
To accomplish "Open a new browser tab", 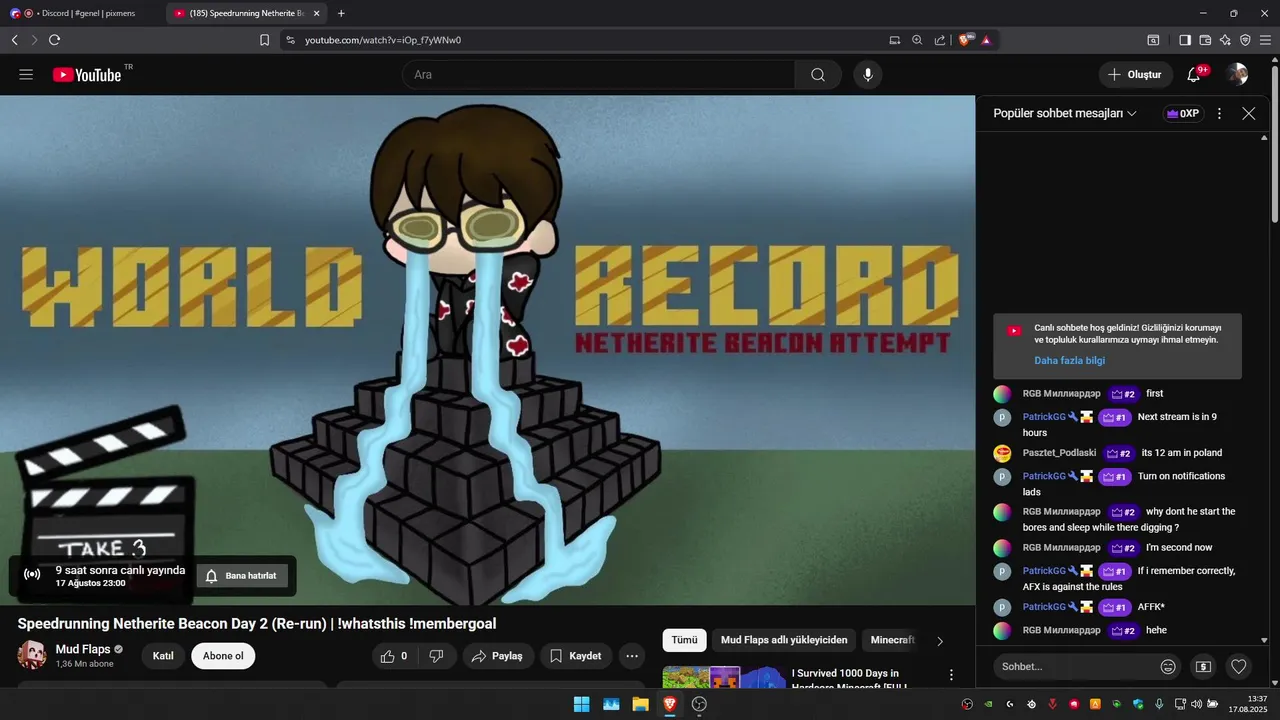I will point(341,13).
